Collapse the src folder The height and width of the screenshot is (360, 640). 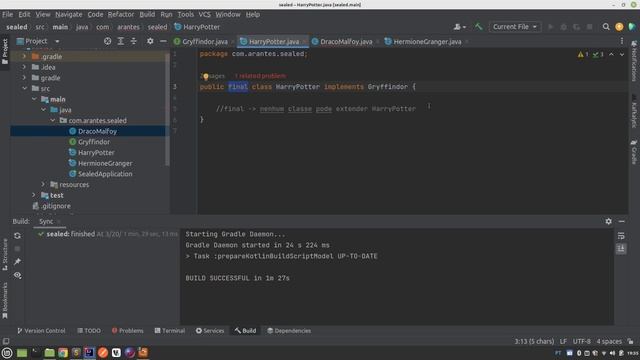25,88
